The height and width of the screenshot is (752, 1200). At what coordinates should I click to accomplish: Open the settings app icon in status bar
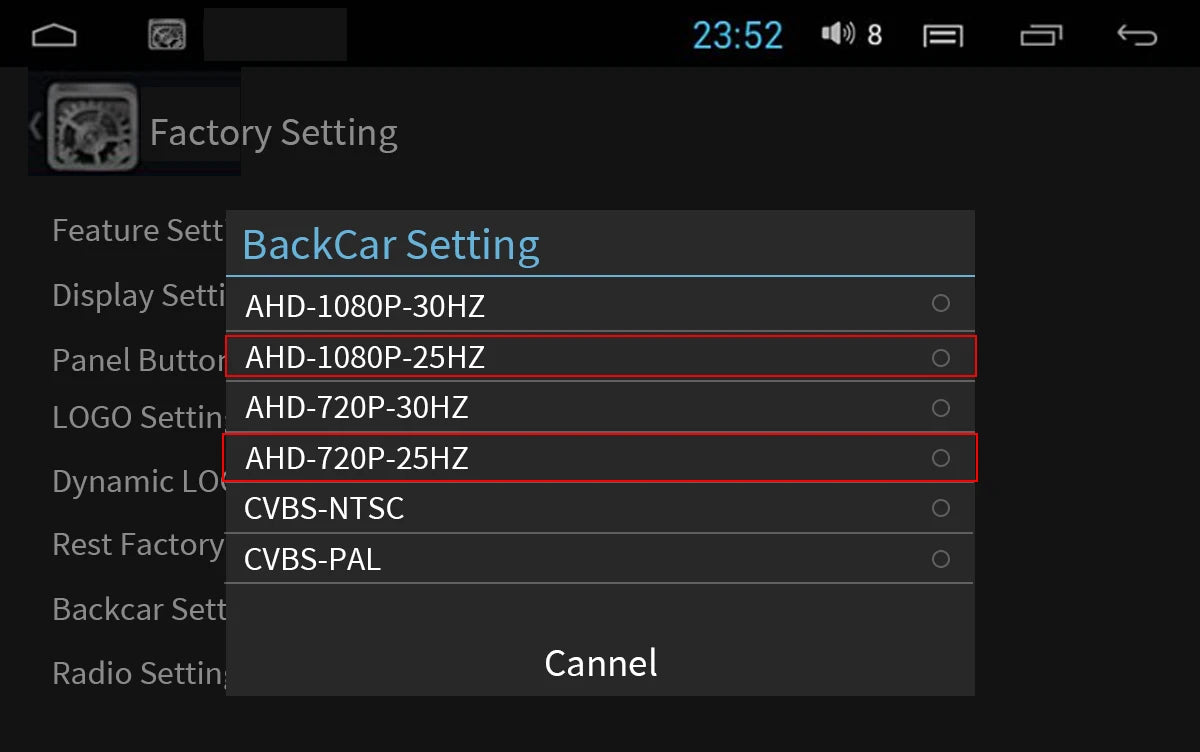[x=167, y=35]
